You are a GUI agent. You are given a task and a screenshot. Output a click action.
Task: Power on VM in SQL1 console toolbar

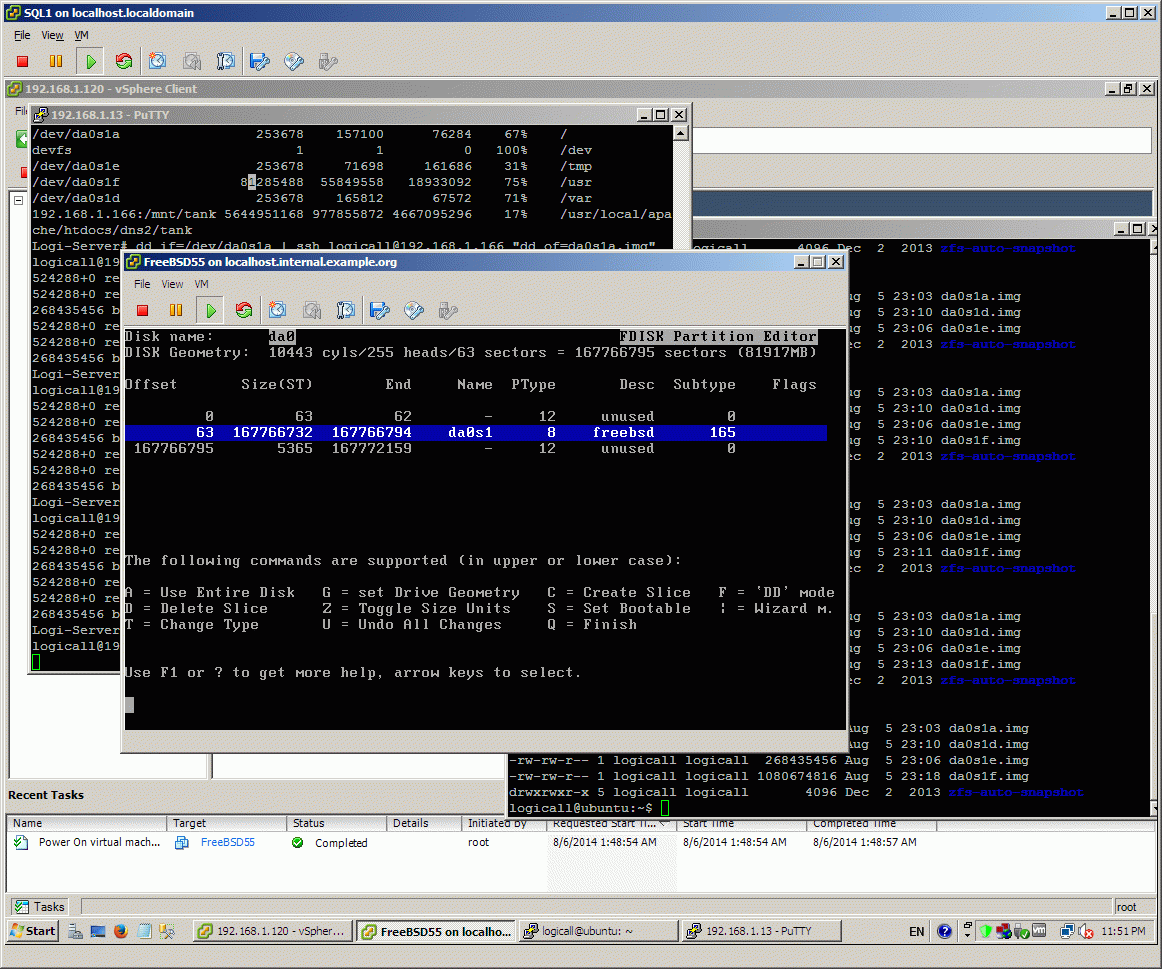90,61
